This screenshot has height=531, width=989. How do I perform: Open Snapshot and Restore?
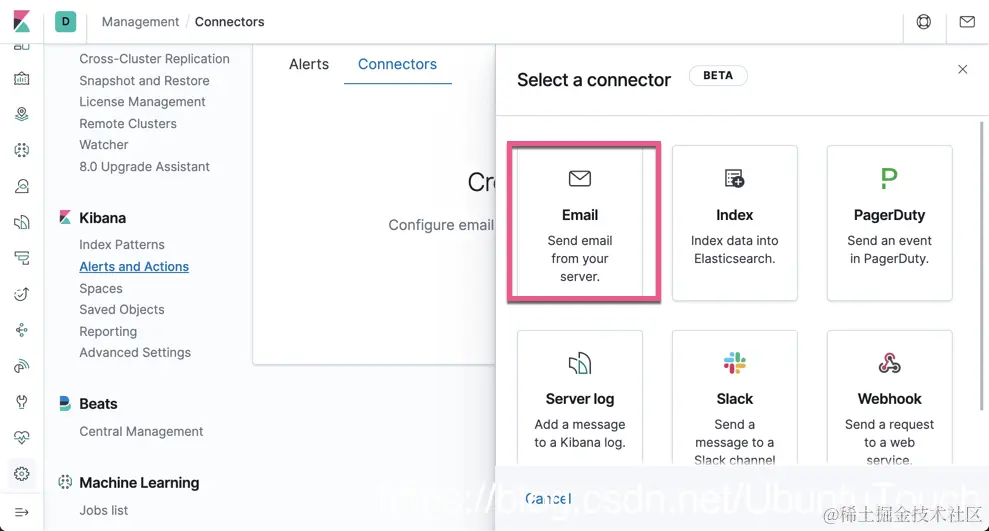[144, 81]
